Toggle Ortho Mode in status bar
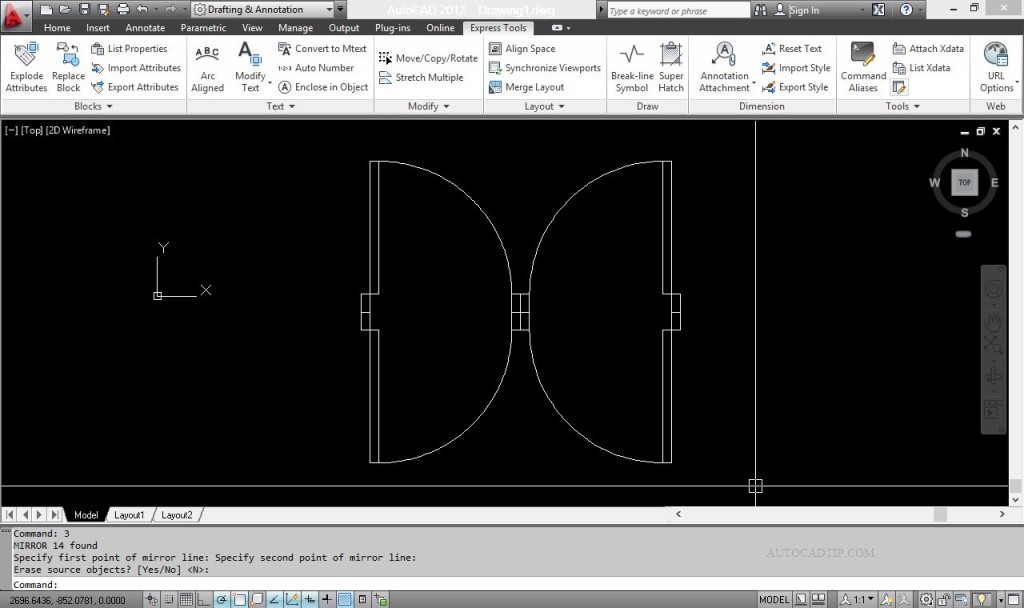The image size is (1024, 608). point(204,600)
